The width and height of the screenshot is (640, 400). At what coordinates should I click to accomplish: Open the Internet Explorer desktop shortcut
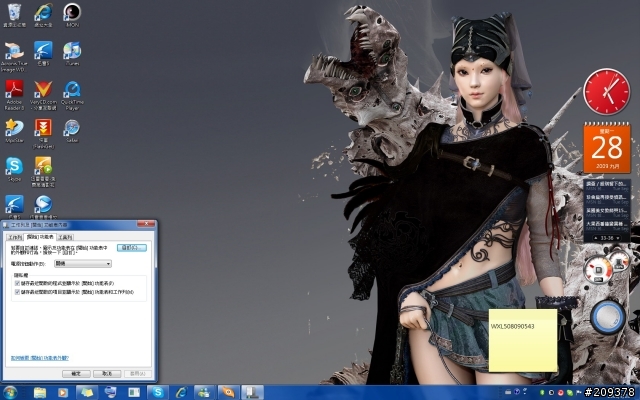(x=43, y=15)
